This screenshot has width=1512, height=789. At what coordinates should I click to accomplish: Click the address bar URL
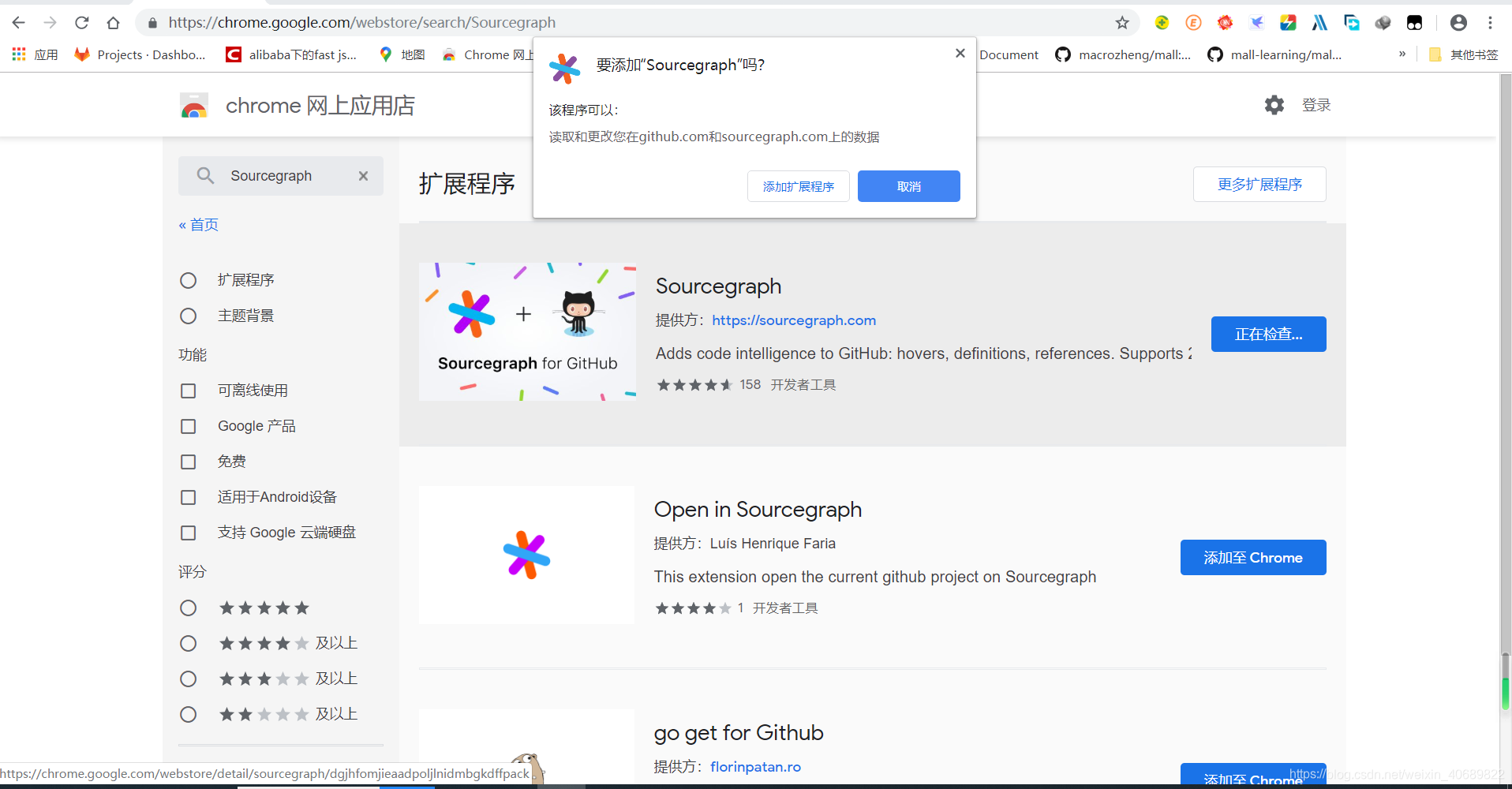(x=362, y=23)
